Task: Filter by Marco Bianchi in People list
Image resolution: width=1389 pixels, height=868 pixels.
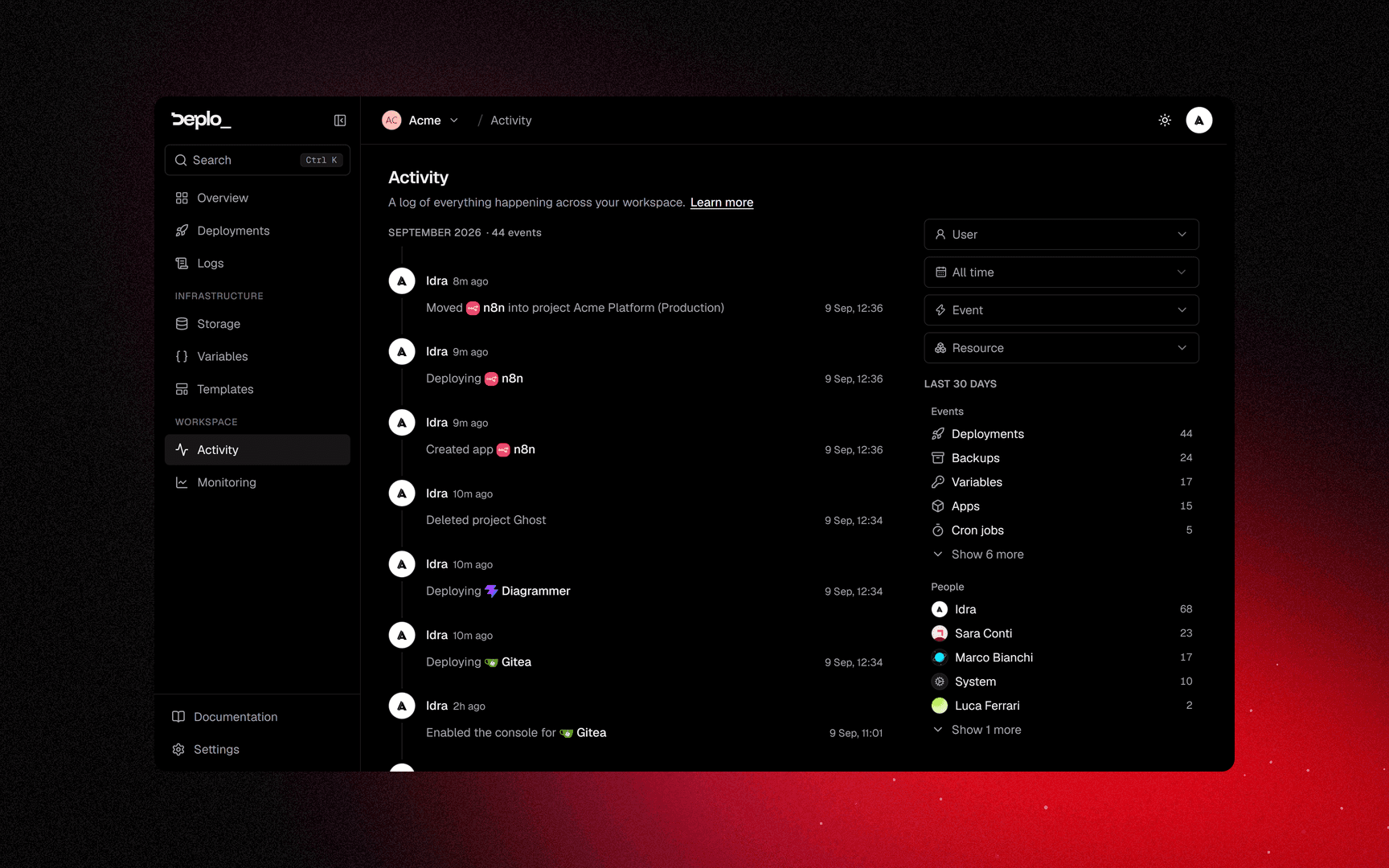Action: 1061,657
